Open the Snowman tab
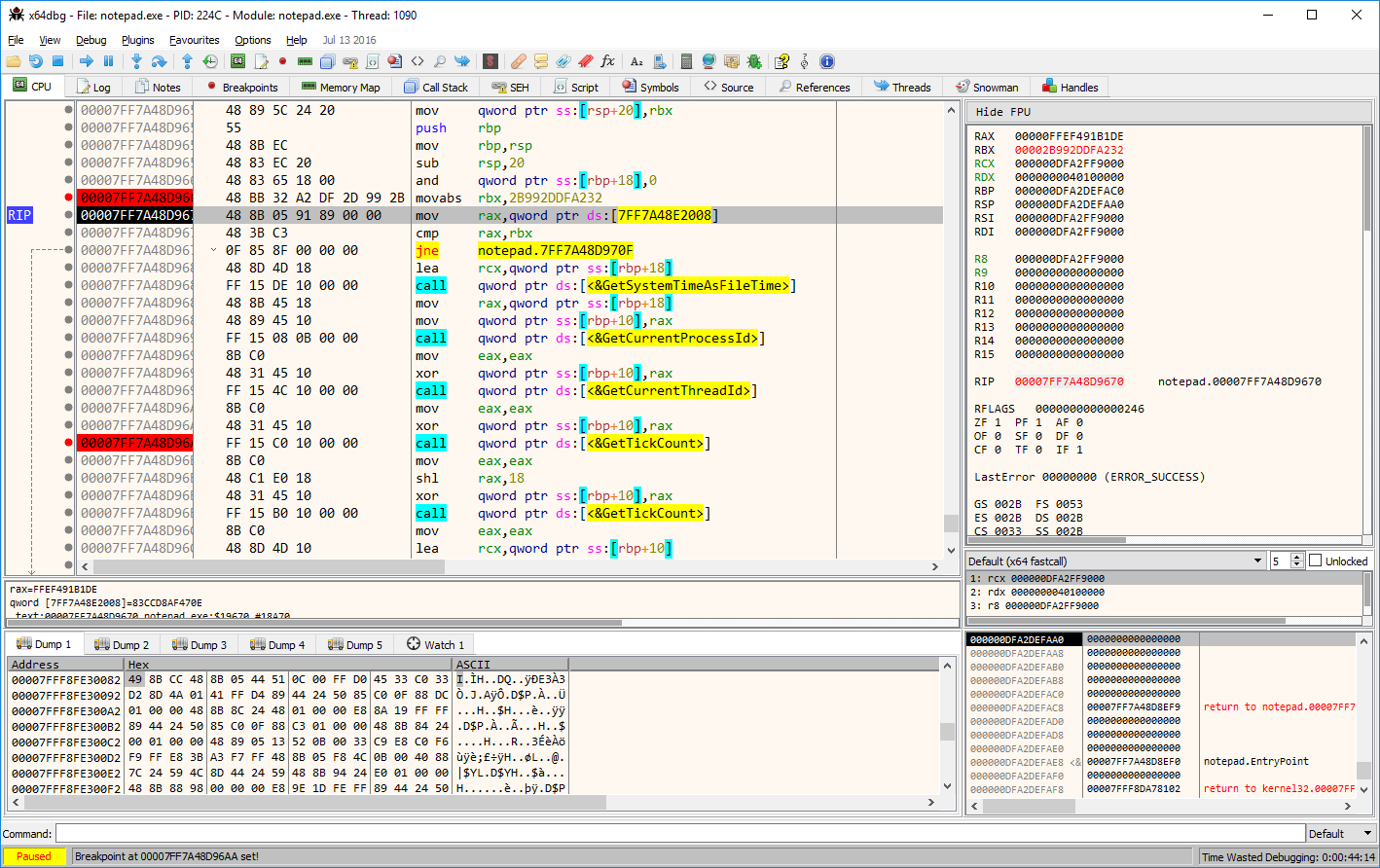The height and width of the screenshot is (868, 1380). tap(987, 87)
